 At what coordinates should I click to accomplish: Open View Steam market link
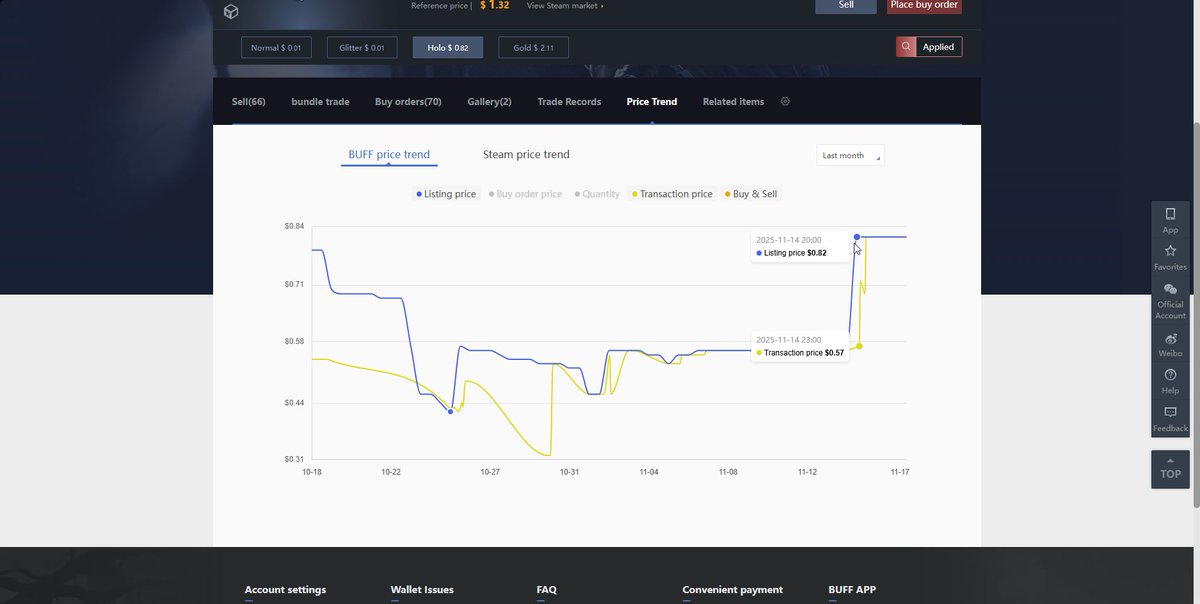[565, 6]
